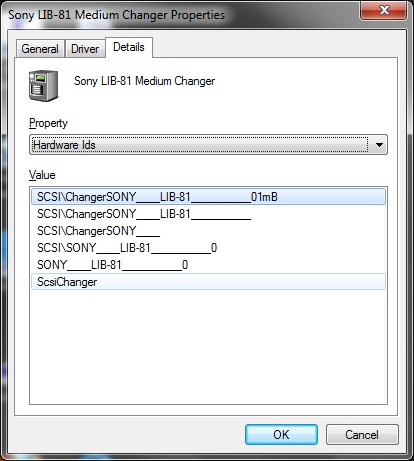Select the Details tab
The image size is (414, 461).
(x=129, y=47)
